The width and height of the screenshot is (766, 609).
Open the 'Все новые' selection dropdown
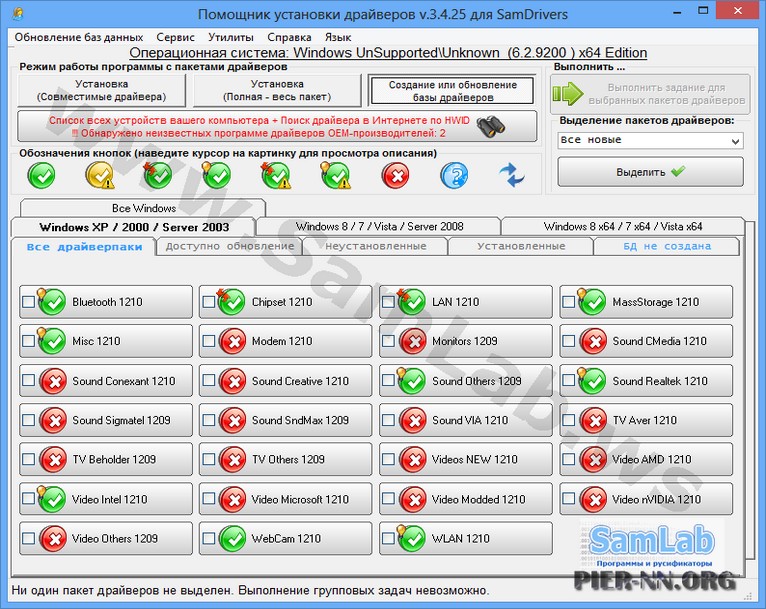coord(650,141)
